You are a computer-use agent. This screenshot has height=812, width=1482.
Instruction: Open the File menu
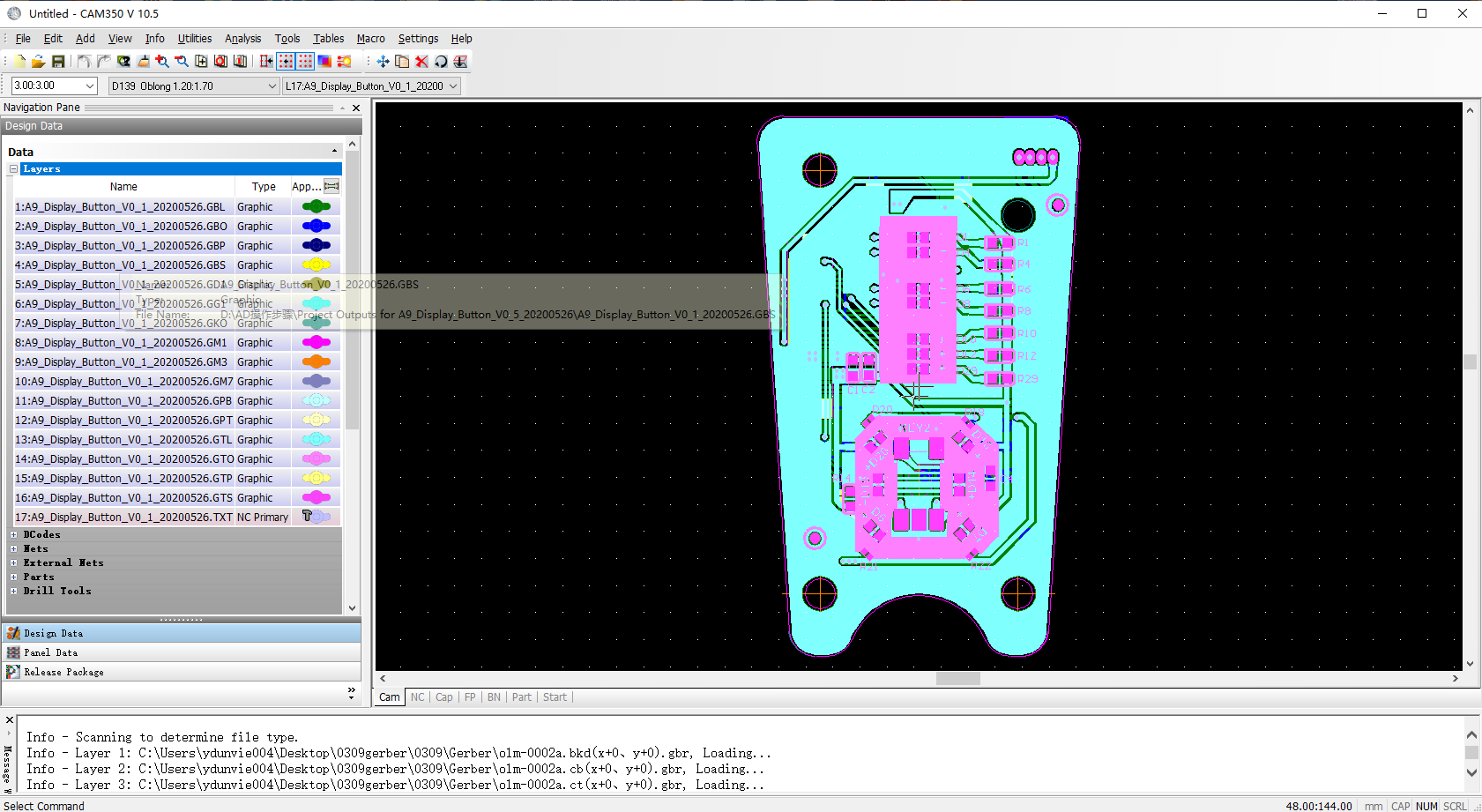point(23,38)
